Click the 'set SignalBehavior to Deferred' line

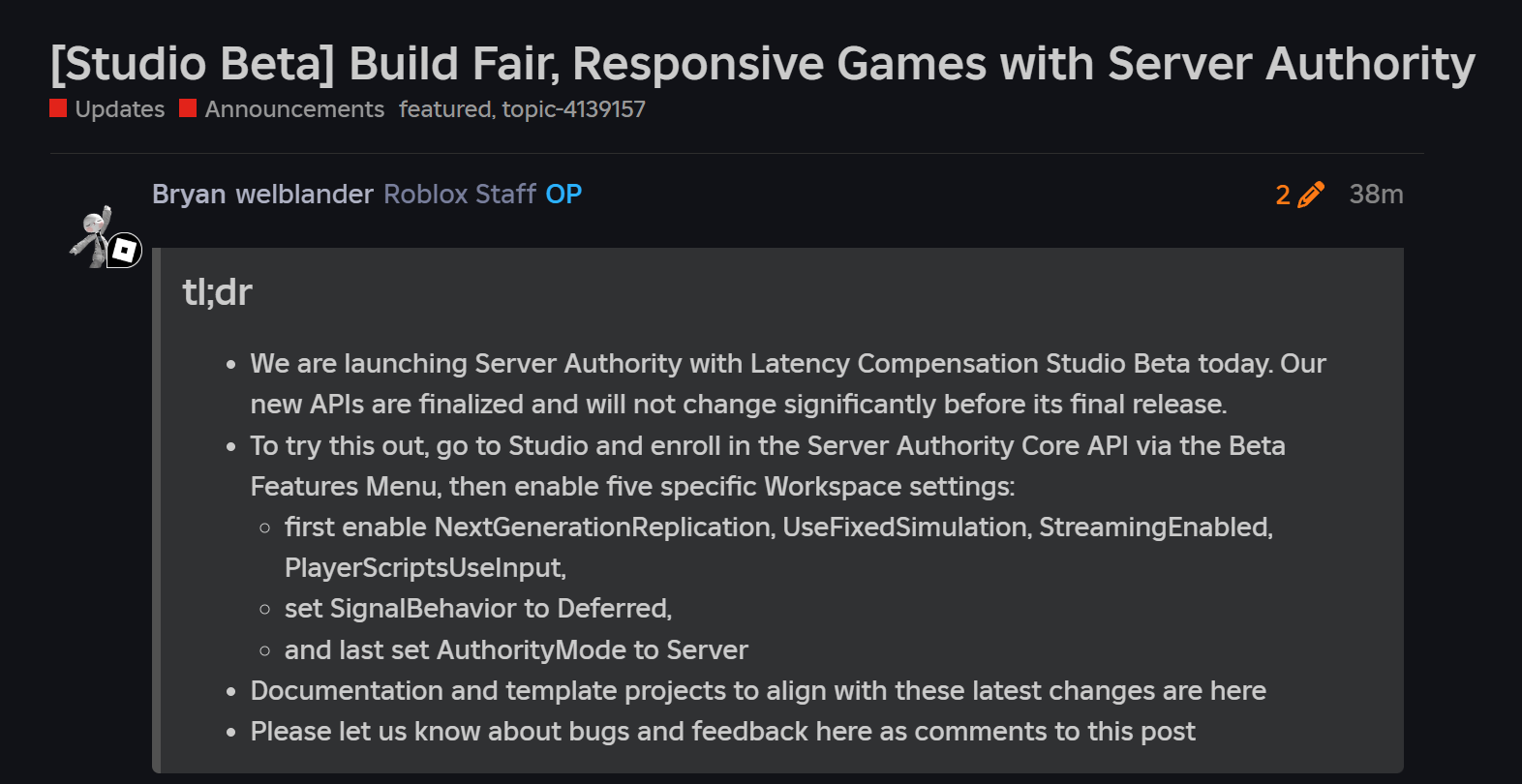[x=478, y=608]
